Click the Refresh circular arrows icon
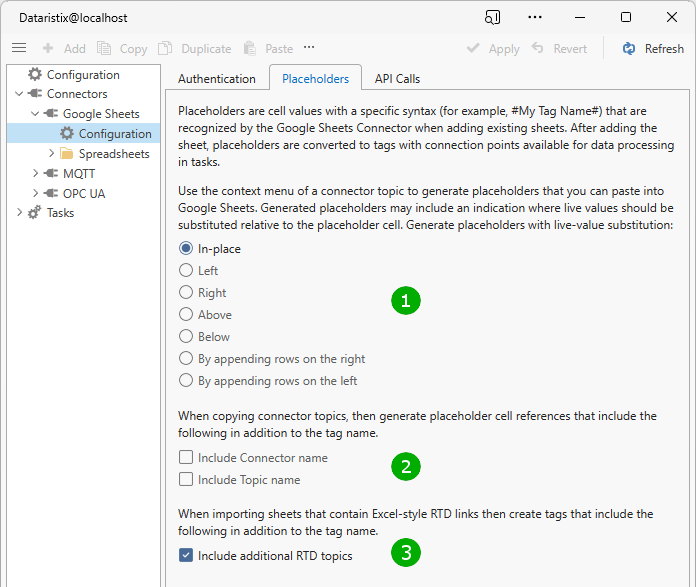 click(x=629, y=48)
